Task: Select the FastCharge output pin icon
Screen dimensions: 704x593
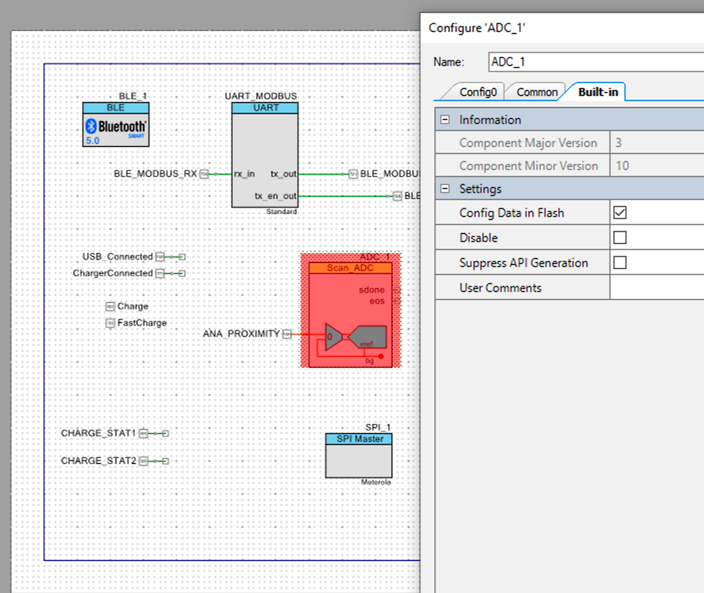Action: pos(110,323)
